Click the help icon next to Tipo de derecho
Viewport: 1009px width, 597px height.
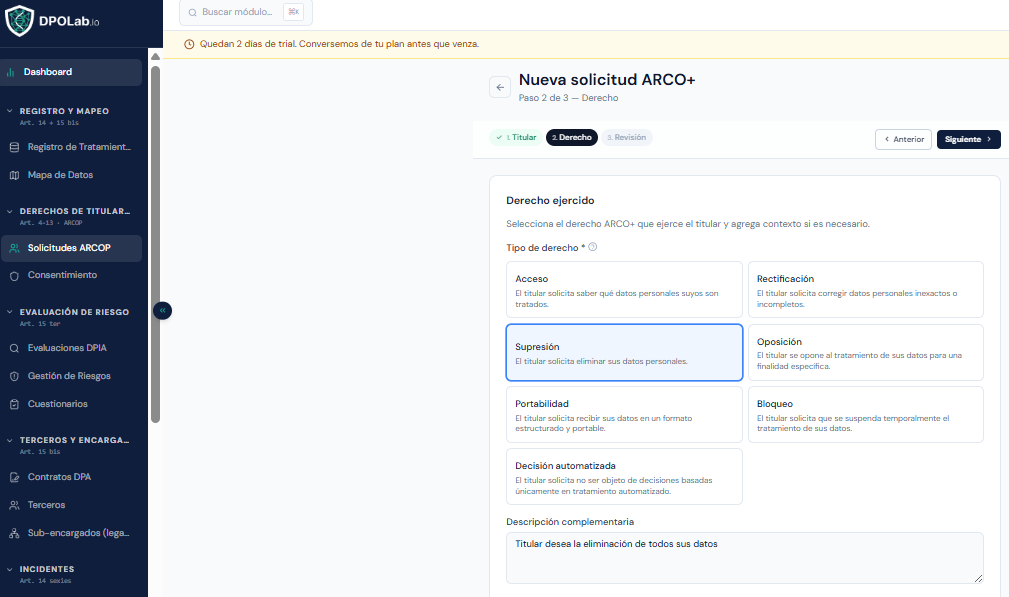593,247
